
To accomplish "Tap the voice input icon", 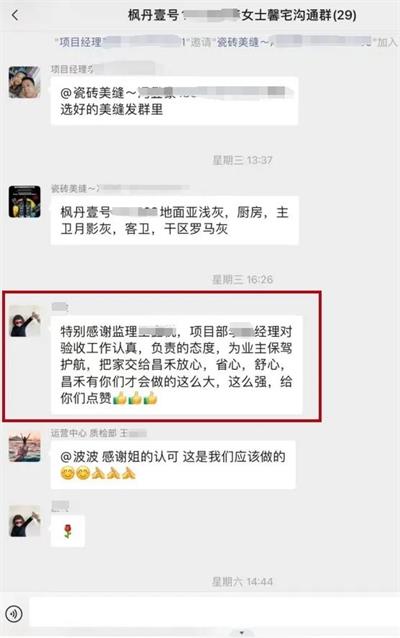I will tap(14, 613).
